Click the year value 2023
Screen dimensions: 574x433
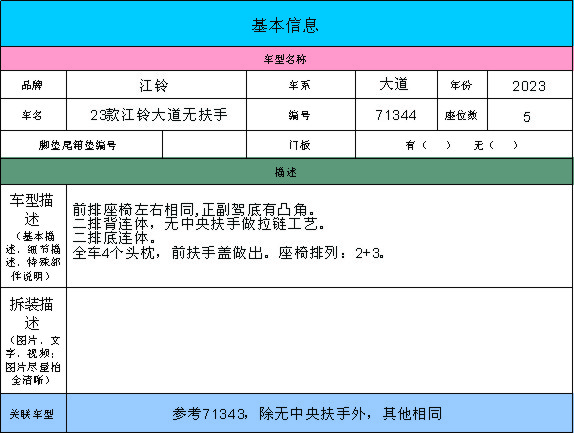530,85
